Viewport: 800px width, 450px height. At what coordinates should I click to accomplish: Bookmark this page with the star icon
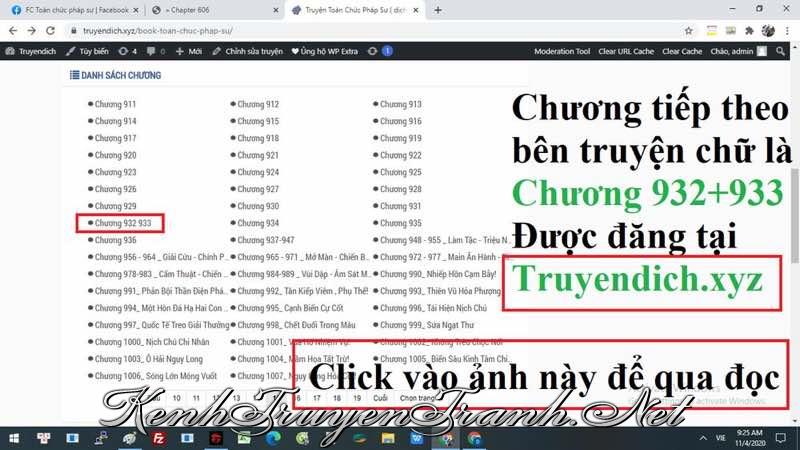[688, 31]
